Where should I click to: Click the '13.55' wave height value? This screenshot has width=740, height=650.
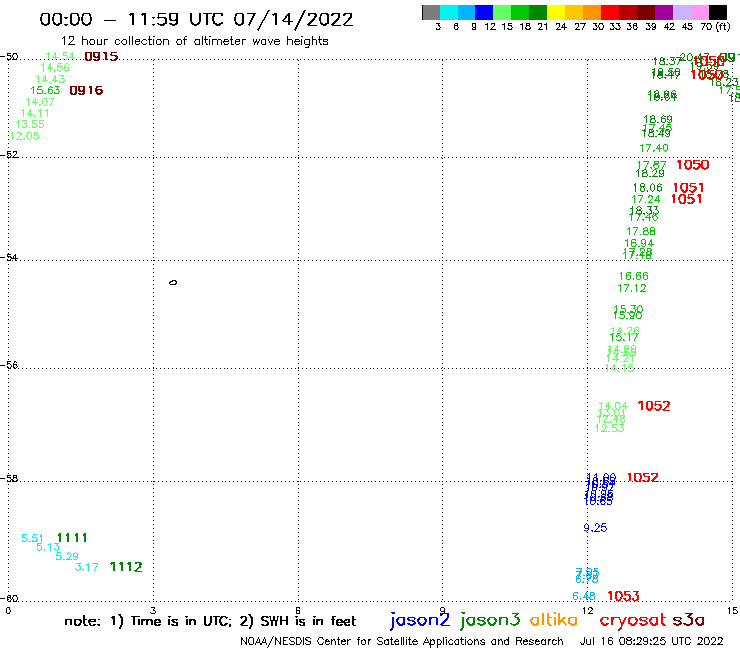tap(30, 125)
